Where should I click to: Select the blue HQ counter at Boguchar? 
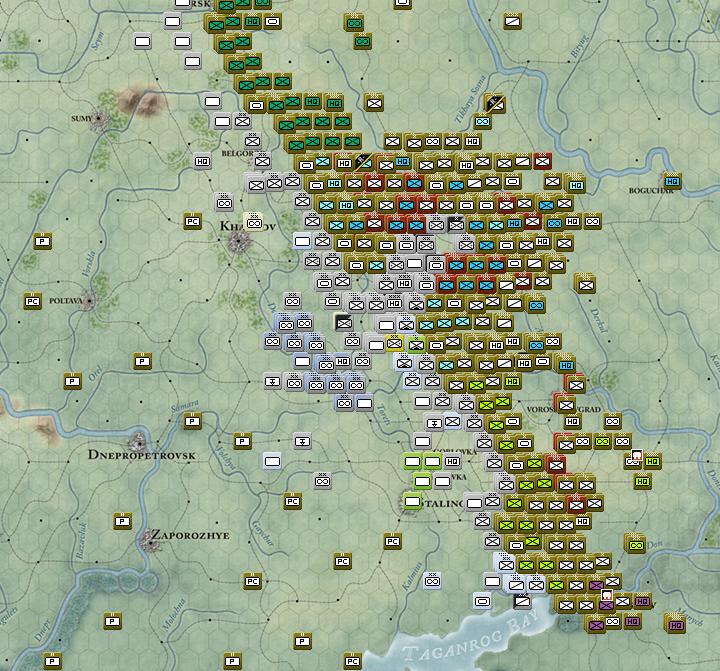click(672, 181)
